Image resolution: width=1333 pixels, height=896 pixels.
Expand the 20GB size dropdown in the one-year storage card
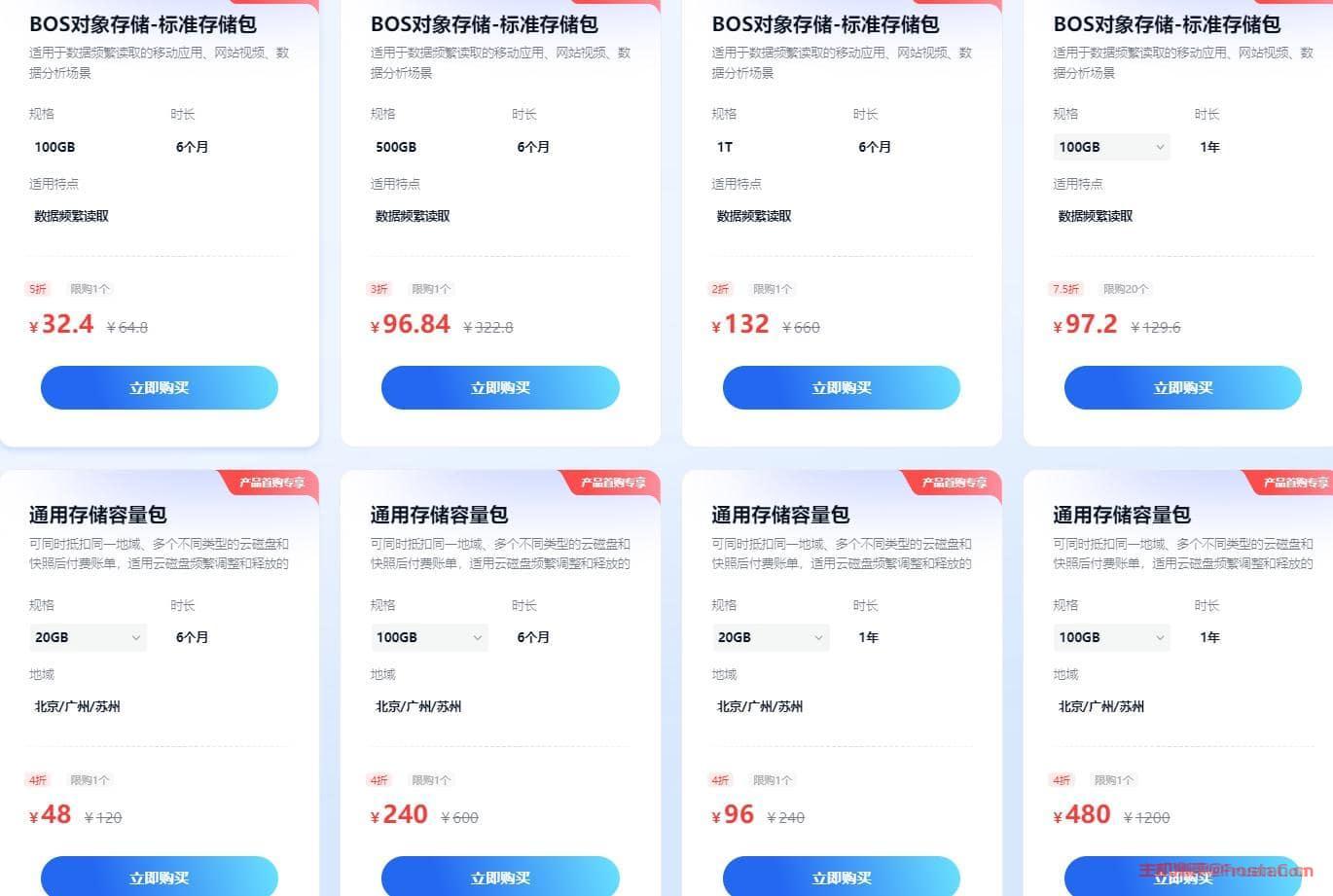click(x=771, y=637)
